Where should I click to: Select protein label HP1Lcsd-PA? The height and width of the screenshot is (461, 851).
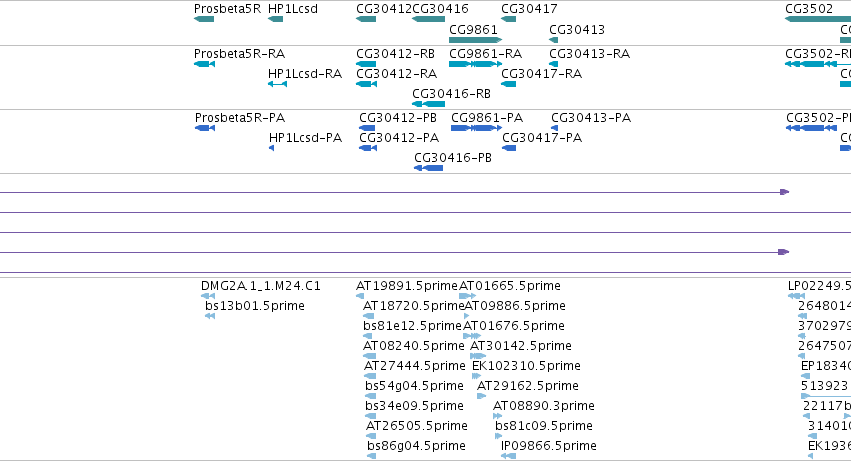306,138
